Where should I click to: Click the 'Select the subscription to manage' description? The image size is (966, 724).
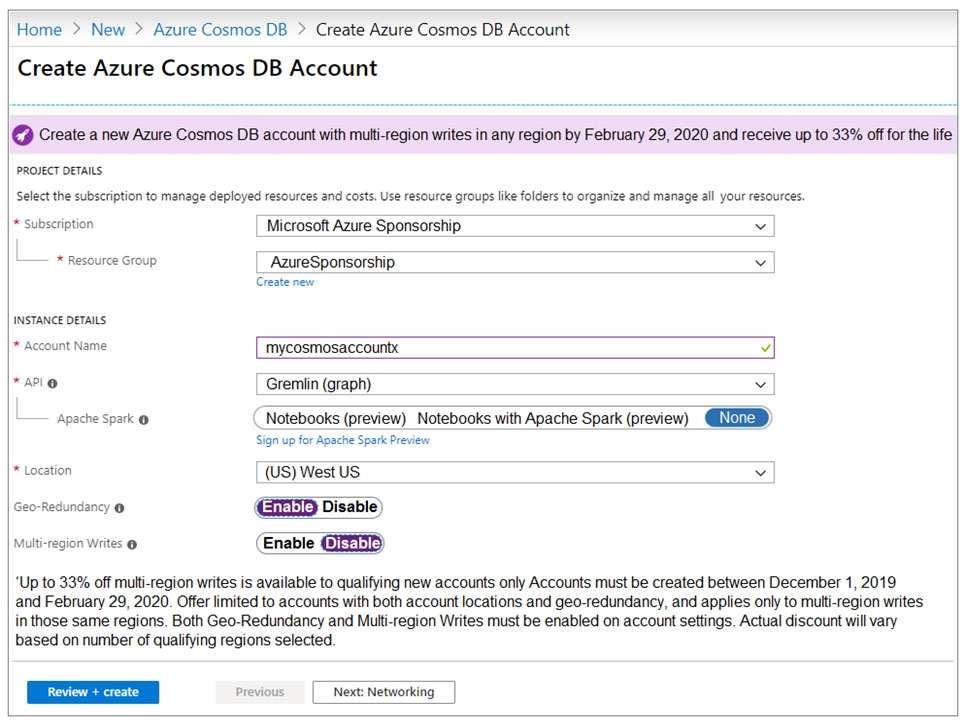[410, 197]
